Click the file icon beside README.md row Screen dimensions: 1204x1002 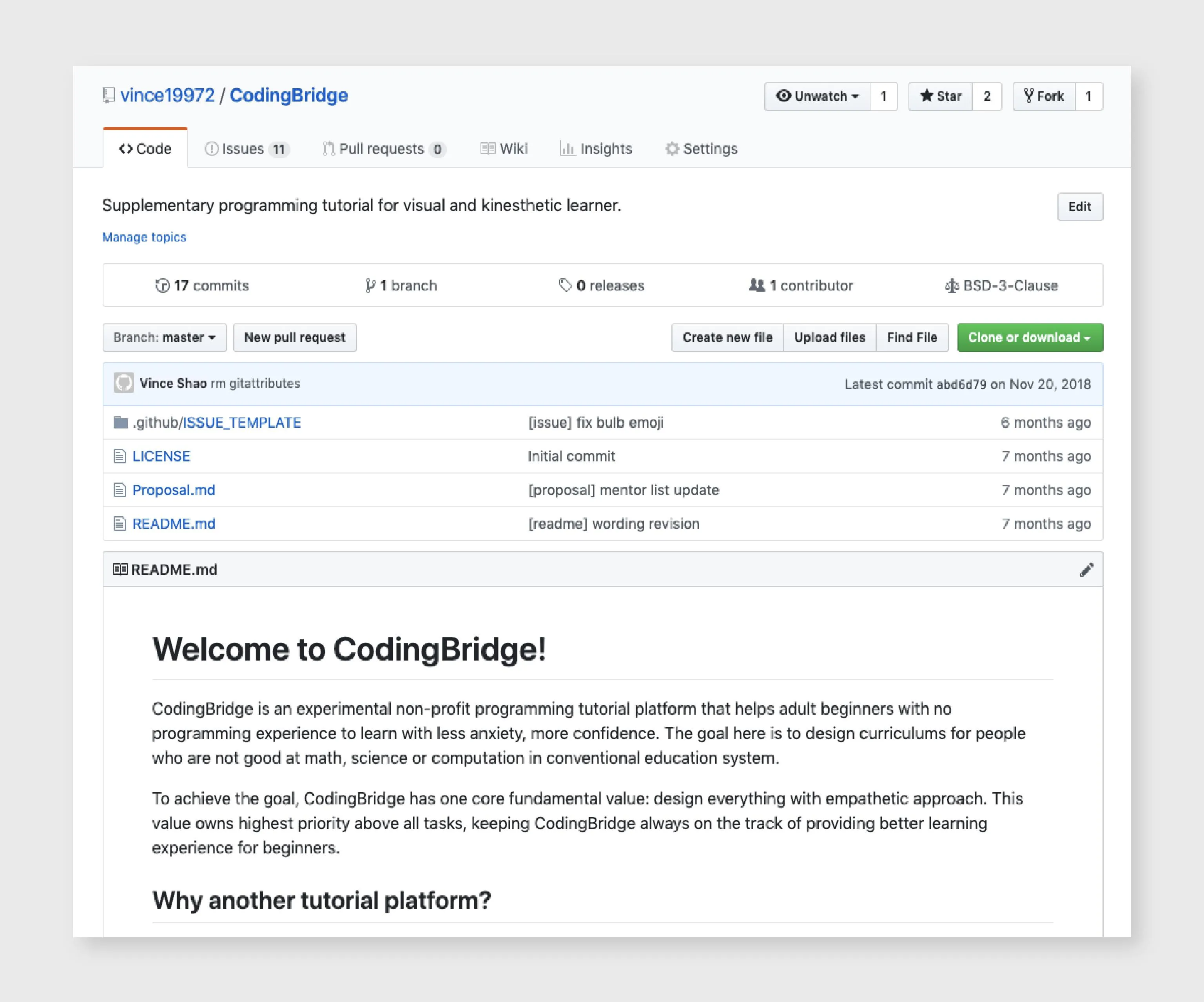tap(119, 524)
